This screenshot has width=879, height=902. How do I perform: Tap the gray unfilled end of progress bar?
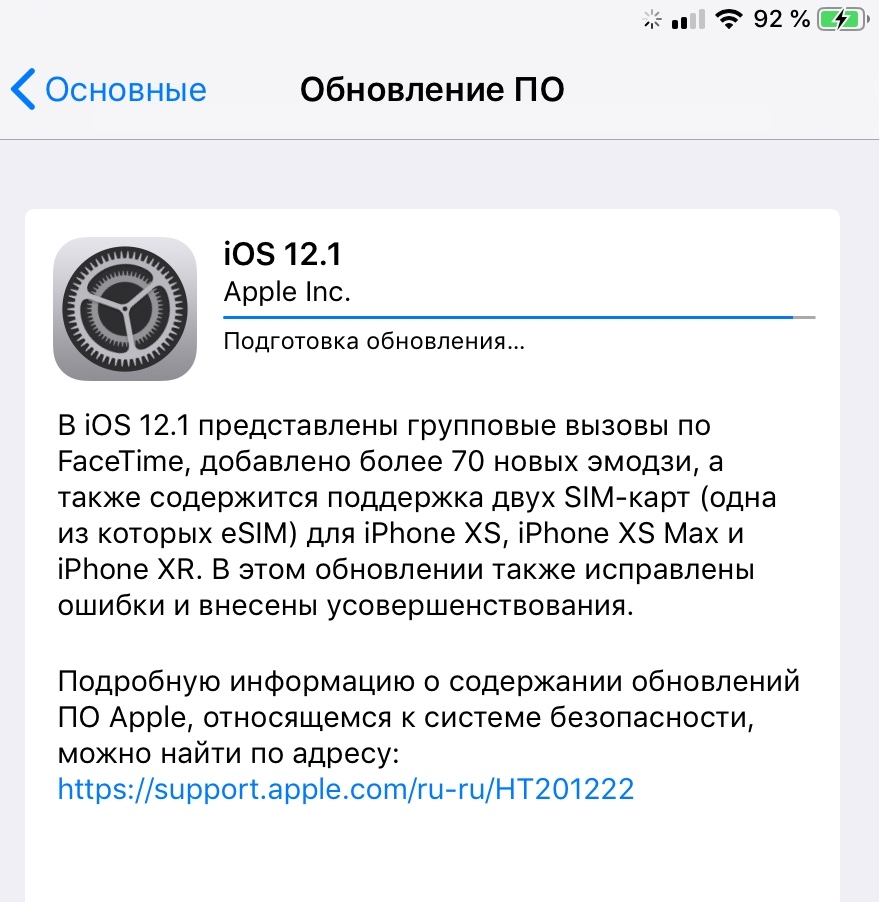[x=804, y=317]
